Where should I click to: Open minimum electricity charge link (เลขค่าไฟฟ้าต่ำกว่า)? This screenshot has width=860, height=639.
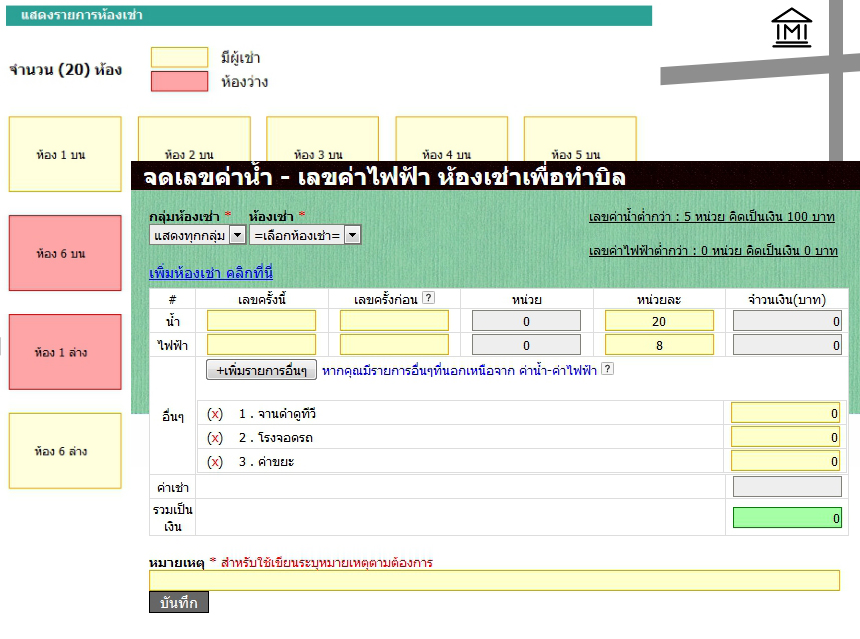coord(713,251)
